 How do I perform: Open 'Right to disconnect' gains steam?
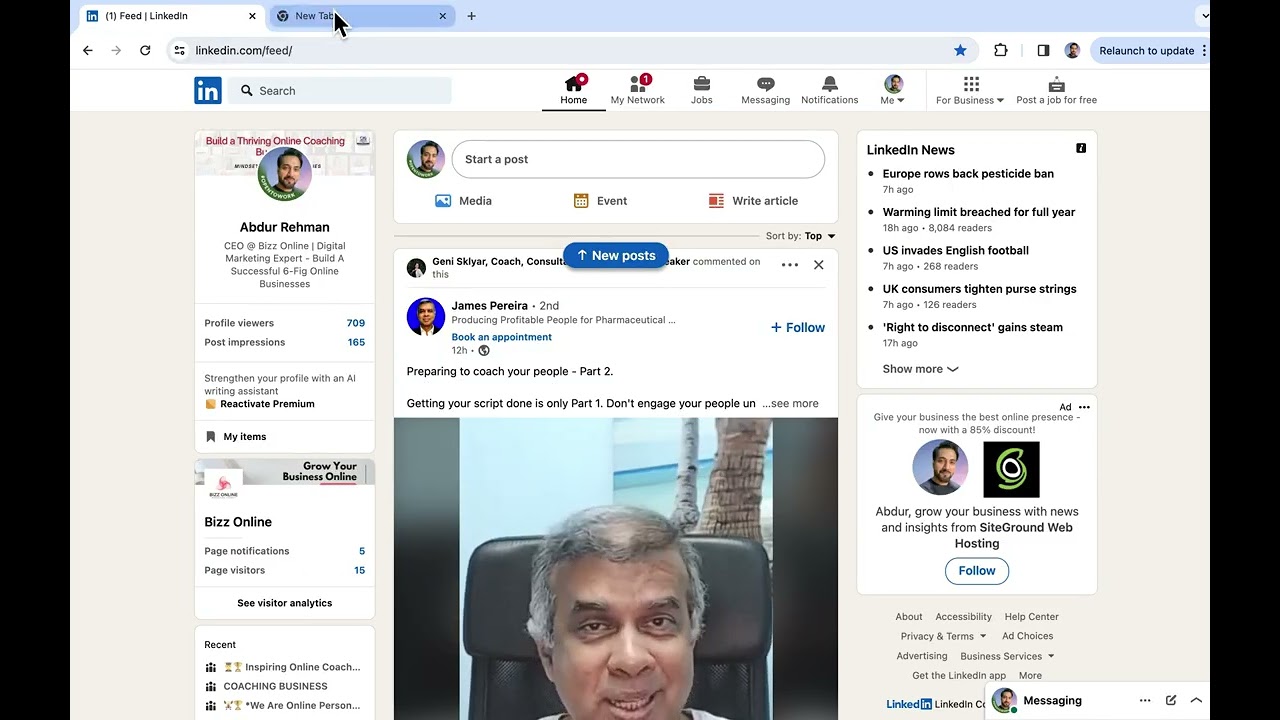973,327
